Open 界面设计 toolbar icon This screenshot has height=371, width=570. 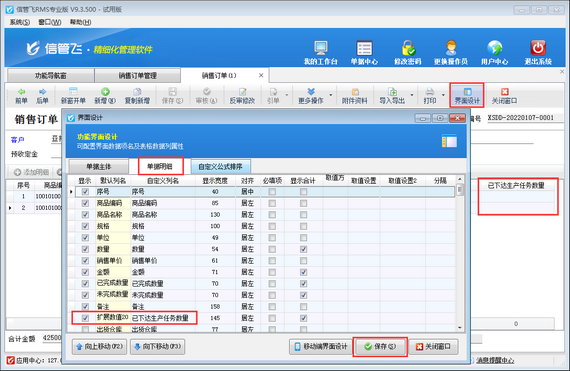467,96
